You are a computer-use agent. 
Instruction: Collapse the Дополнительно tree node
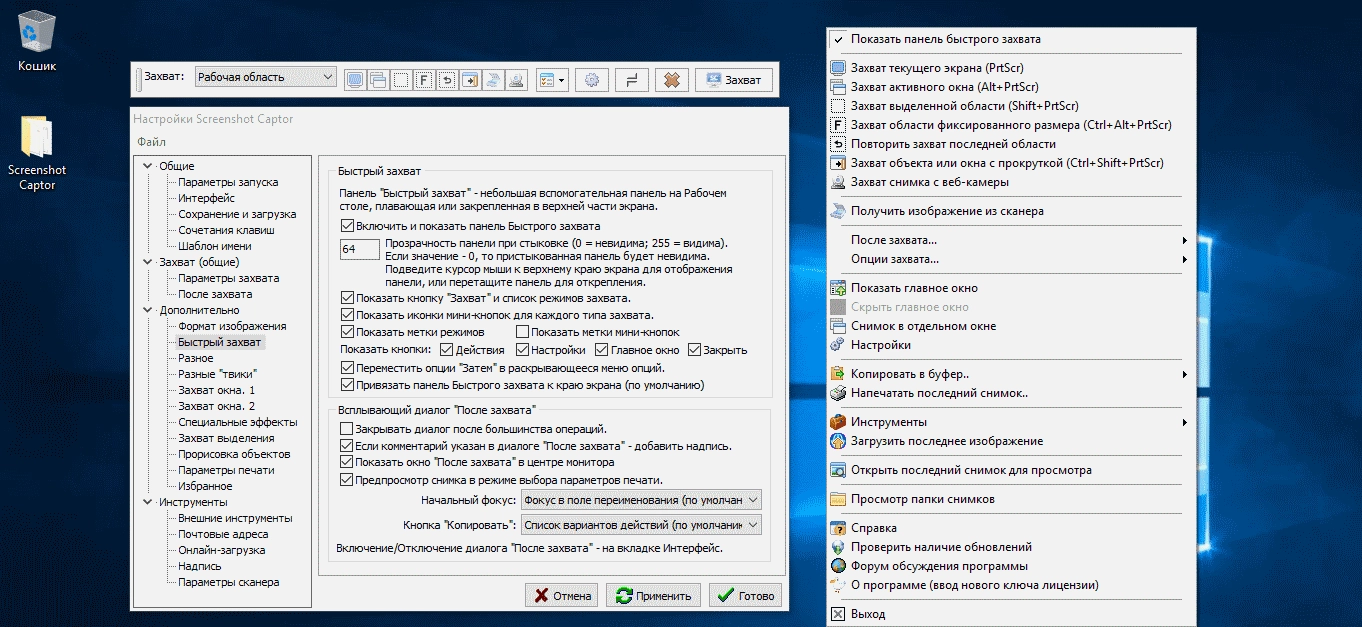148,310
